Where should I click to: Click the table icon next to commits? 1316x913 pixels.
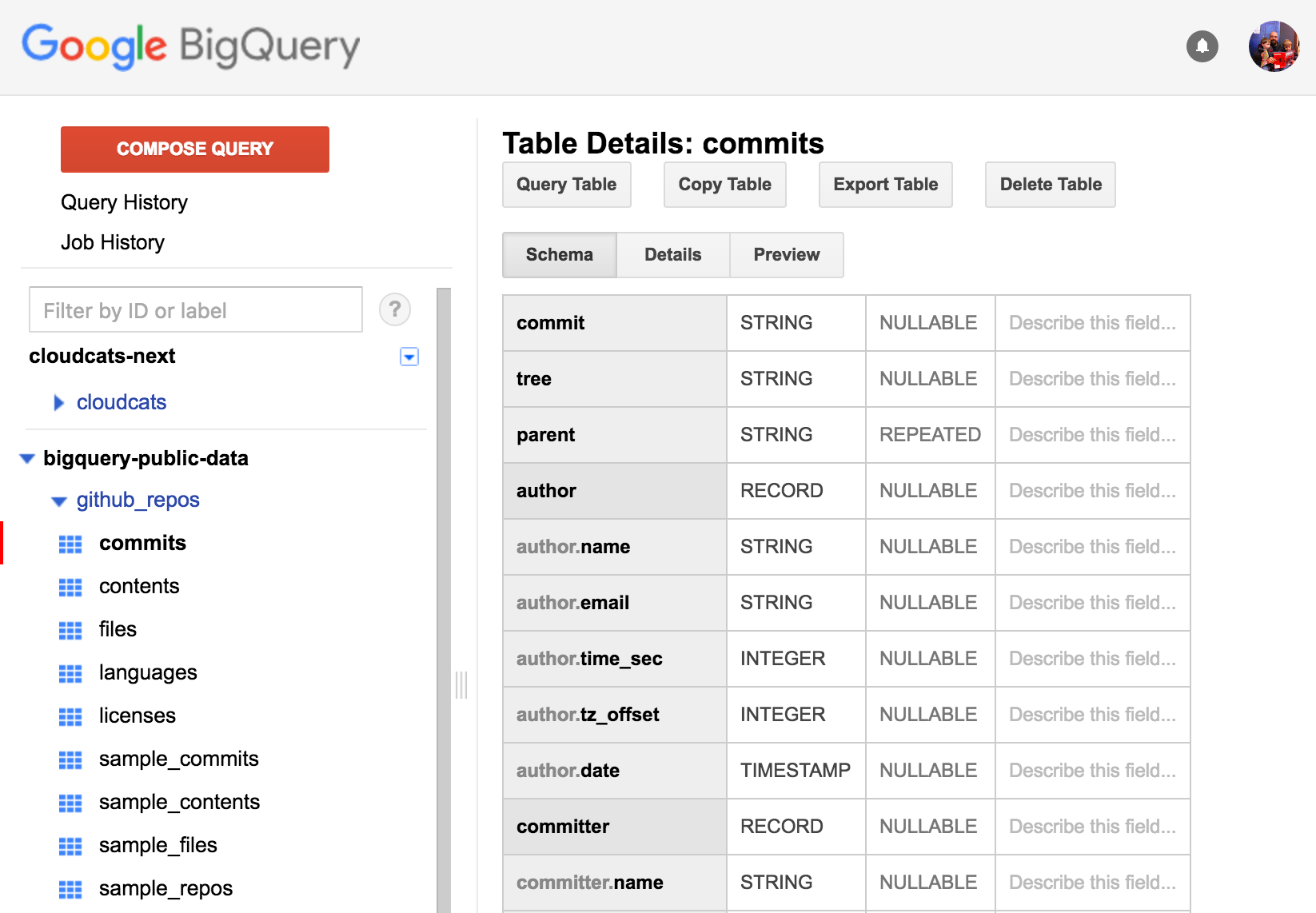tap(70, 544)
